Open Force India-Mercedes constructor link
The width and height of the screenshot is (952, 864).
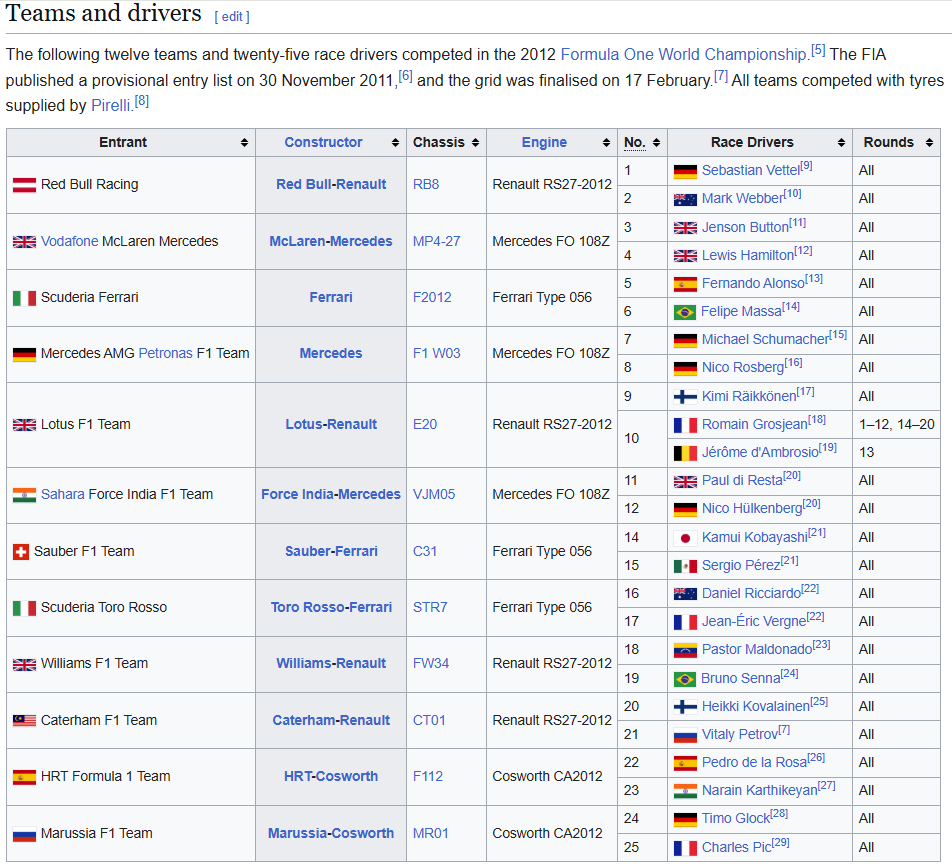tap(331, 495)
